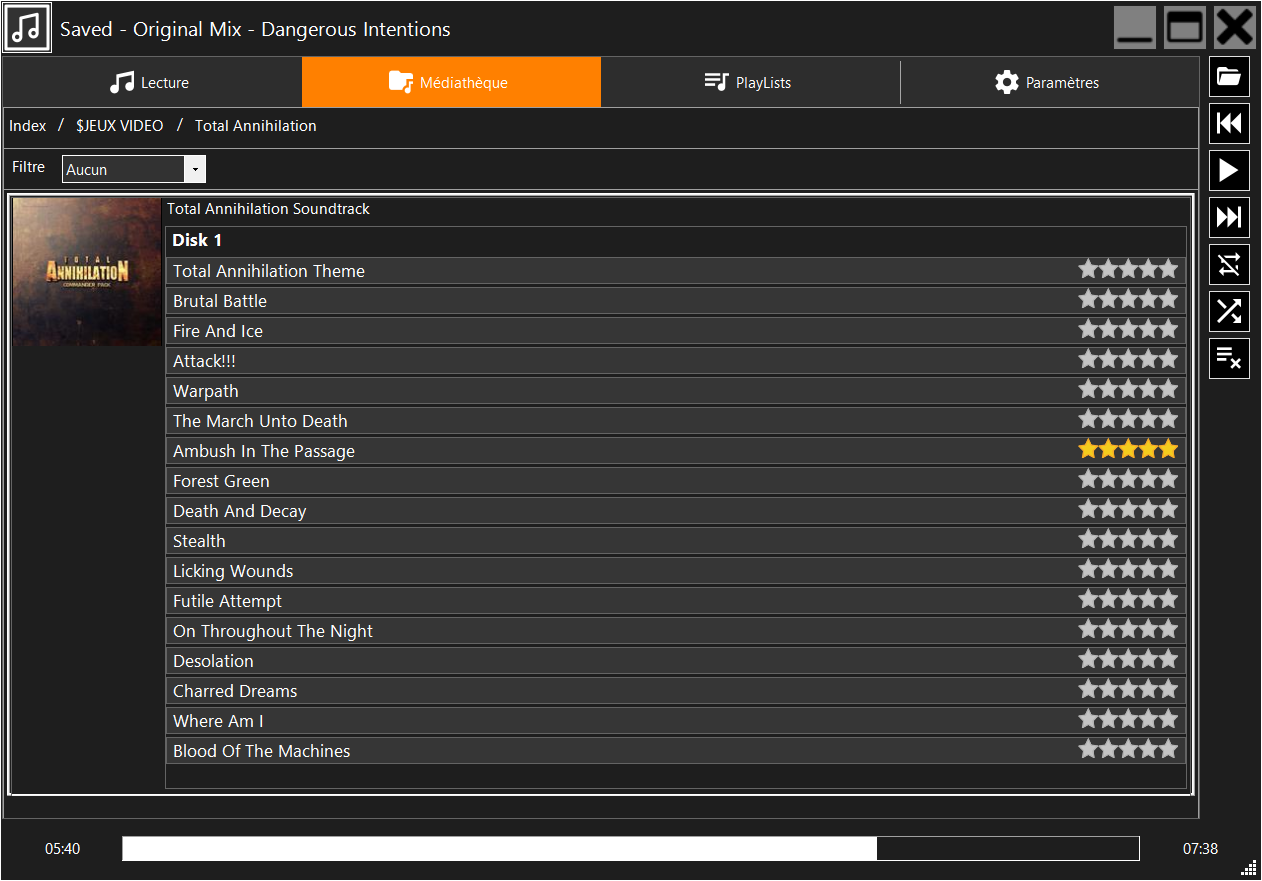
Task: Select Ambush In The Passage track
Action: [x=676, y=451]
